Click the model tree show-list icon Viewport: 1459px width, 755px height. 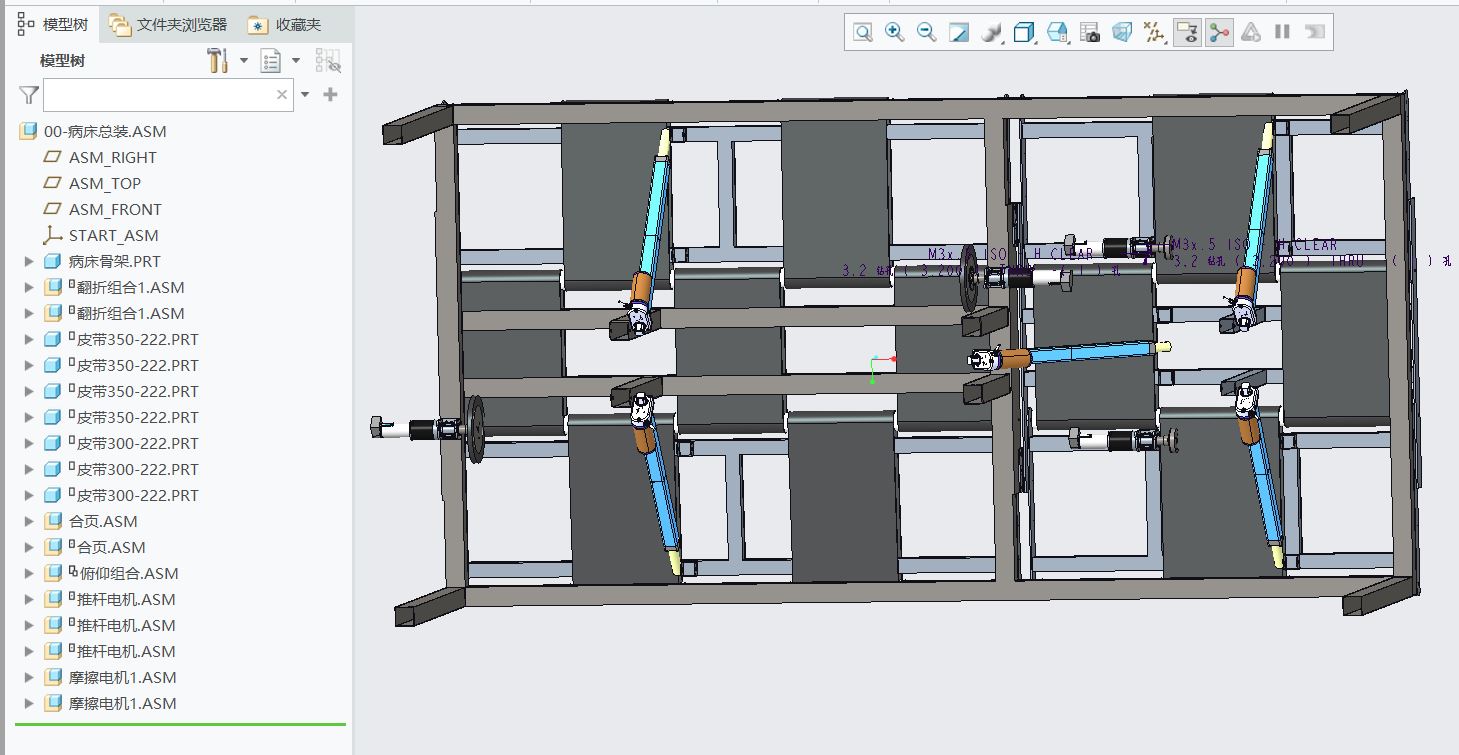pyautogui.click(x=270, y=61)
